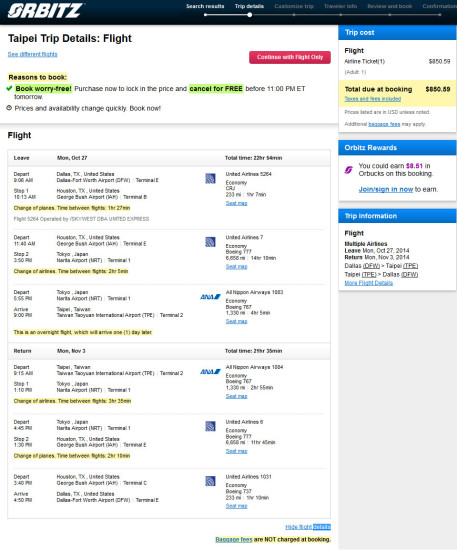Image resolution: width=457 pixels, height=550 pixels.
Task: Open Seat map for All Nippon 1084
Action: 236,396
